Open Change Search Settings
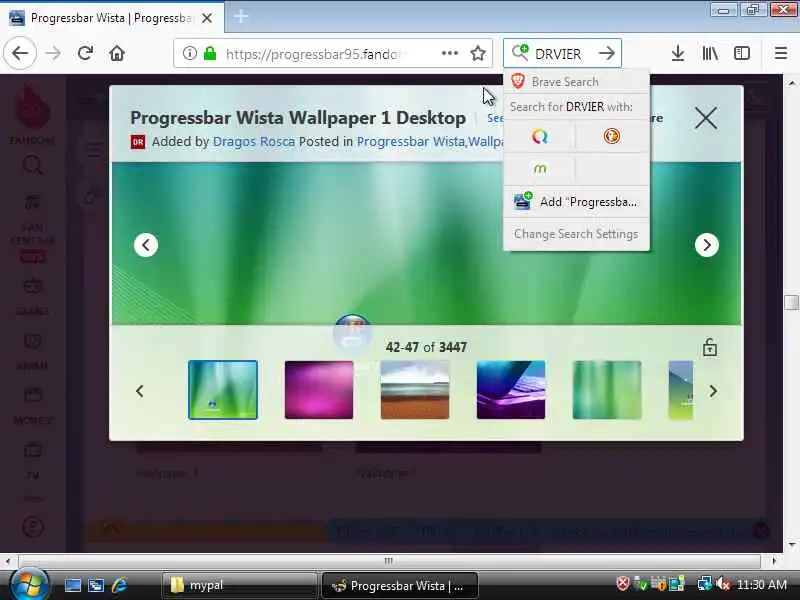This screenshot has width=800, height=600. pyautogui.click(x=576, y=234)
